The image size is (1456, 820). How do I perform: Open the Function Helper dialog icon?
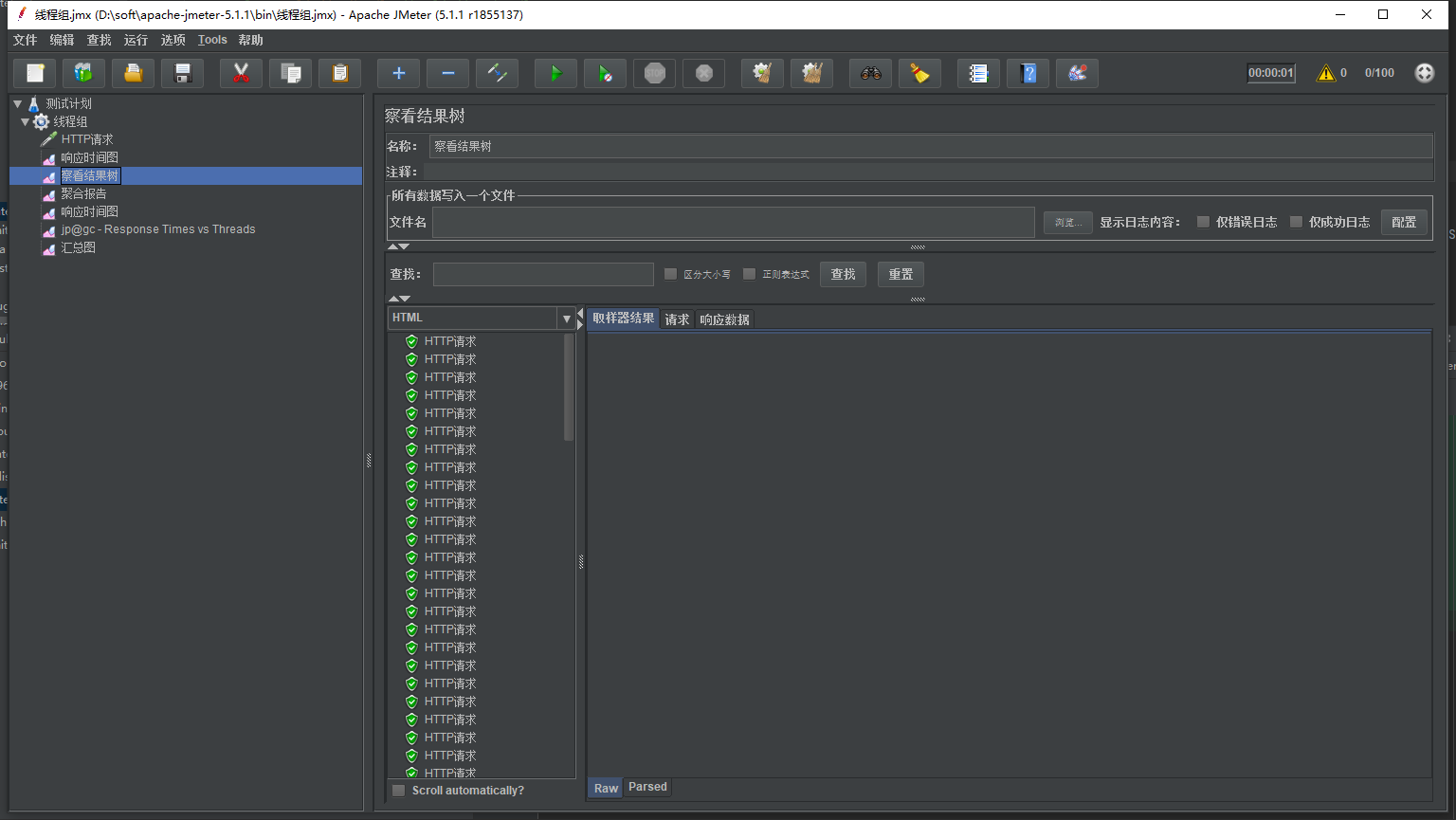pos(979,73)
